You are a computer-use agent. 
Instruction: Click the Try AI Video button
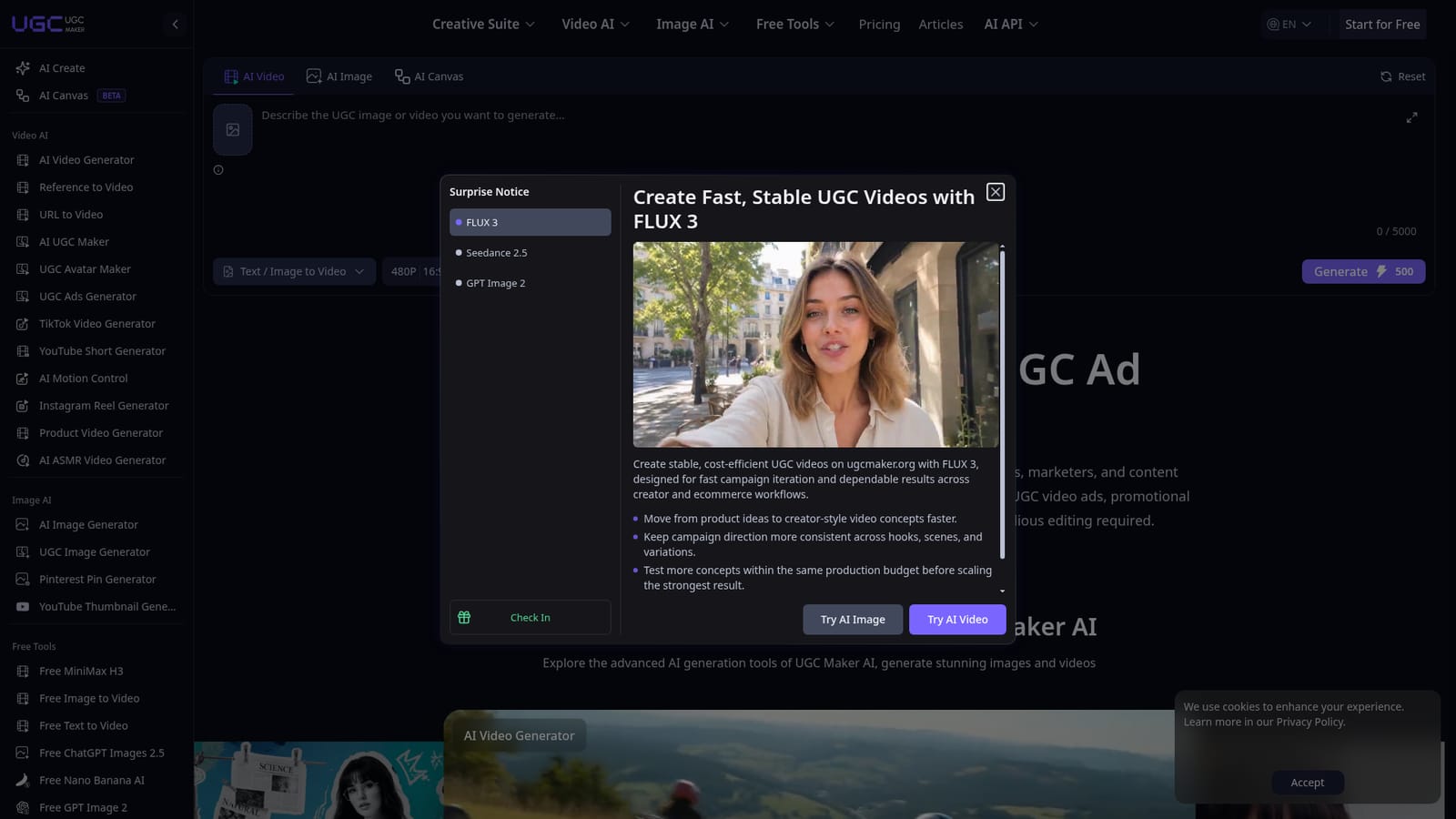pyautogui.click(x=957, y=620)
